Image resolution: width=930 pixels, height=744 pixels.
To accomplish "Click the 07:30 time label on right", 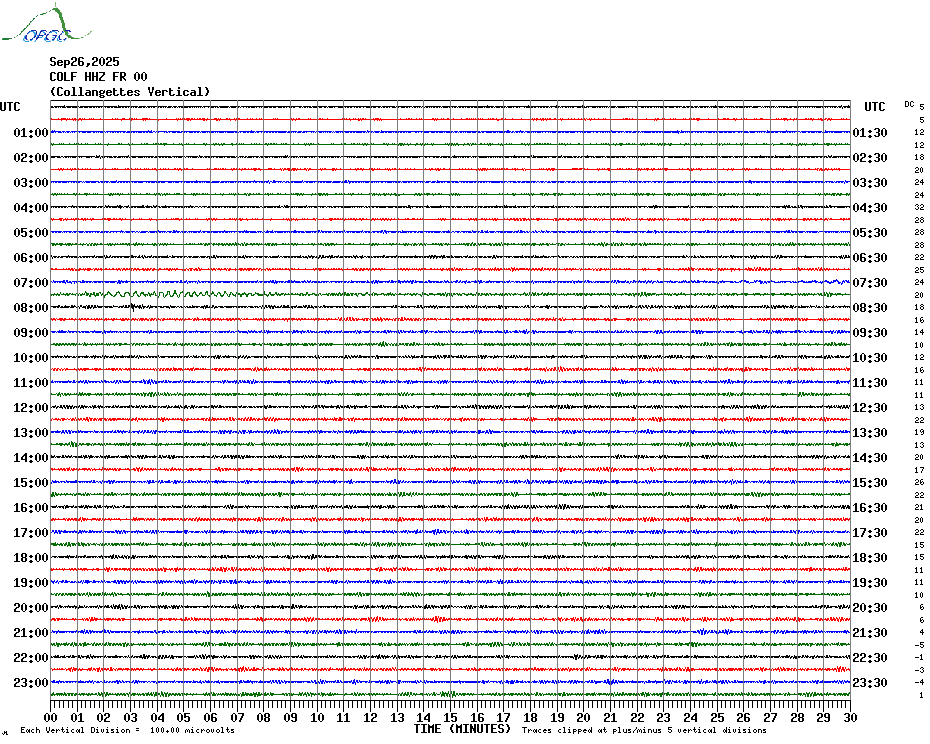I will point(870,282).
